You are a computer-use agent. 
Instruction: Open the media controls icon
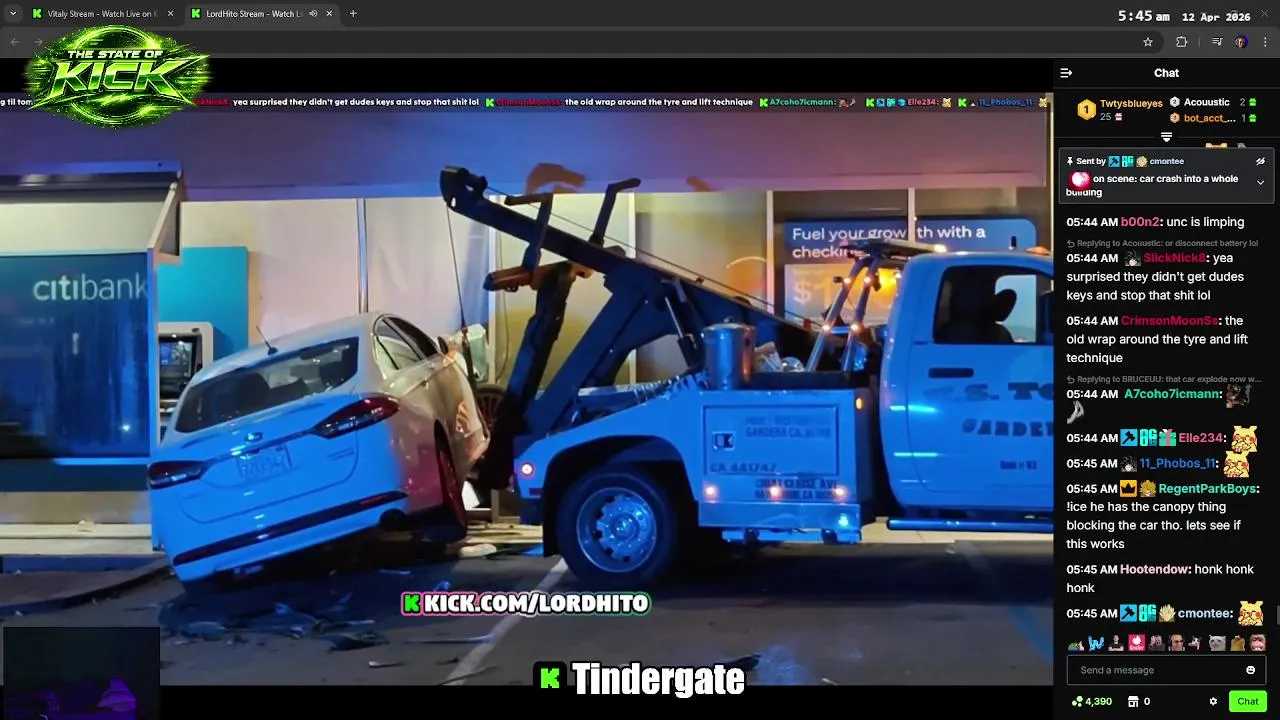pyautogui.click(x=1217, y=42)
